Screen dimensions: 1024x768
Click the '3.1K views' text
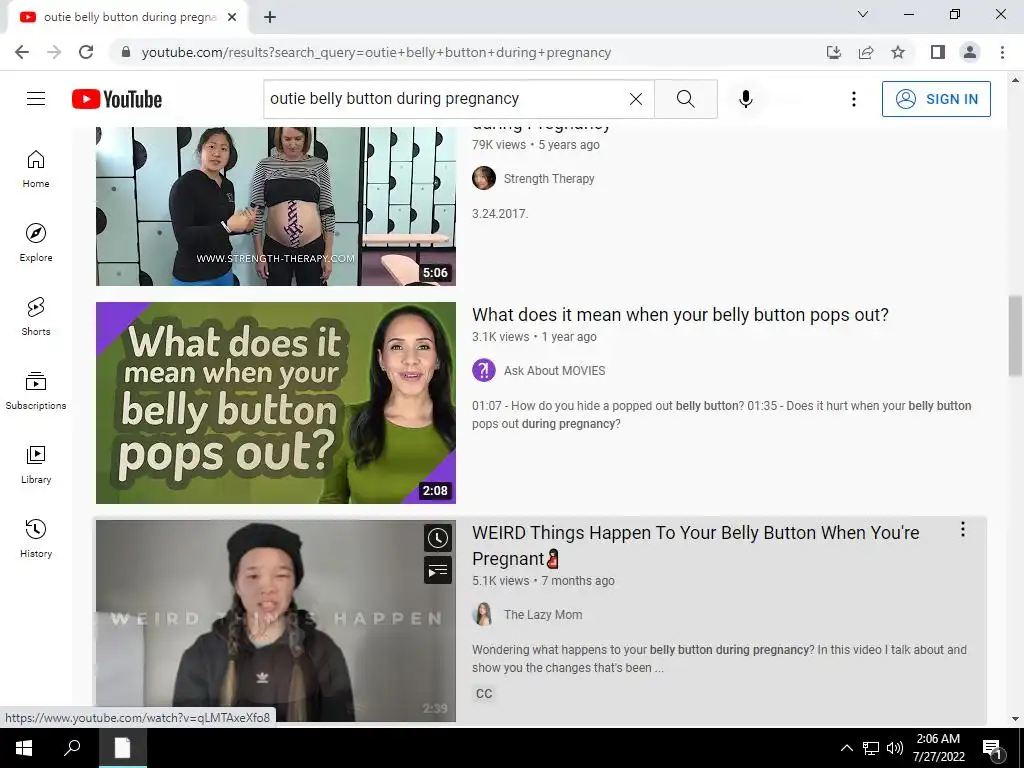point(501,337)
